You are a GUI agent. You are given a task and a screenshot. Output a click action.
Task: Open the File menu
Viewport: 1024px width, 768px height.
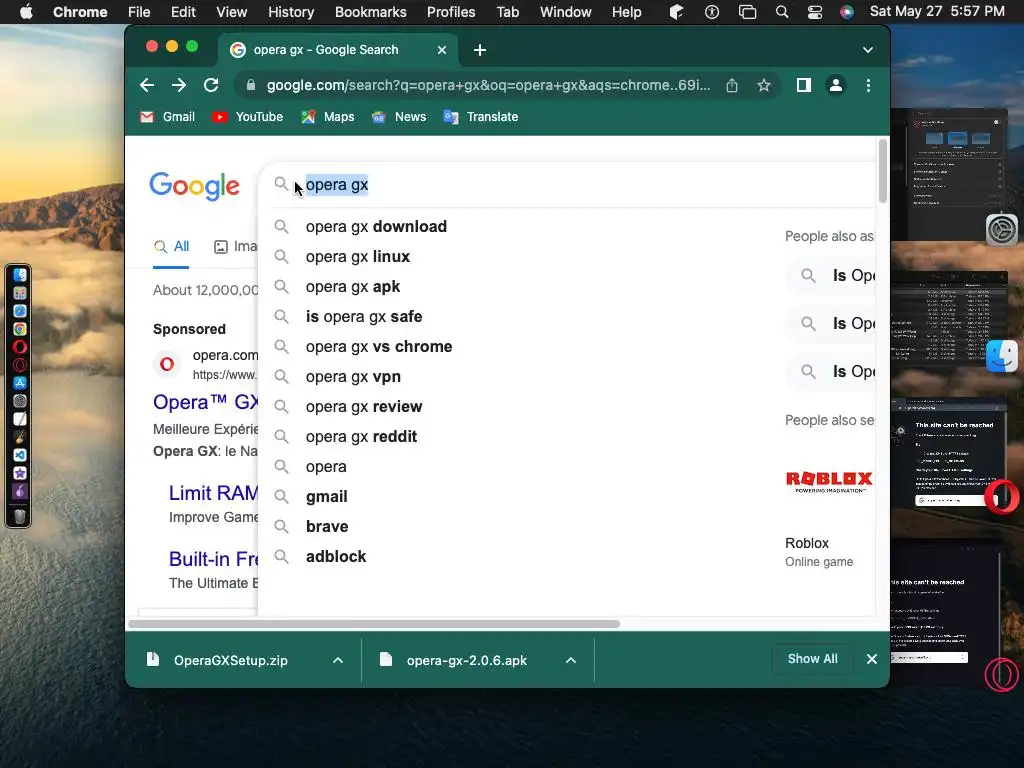139,12
